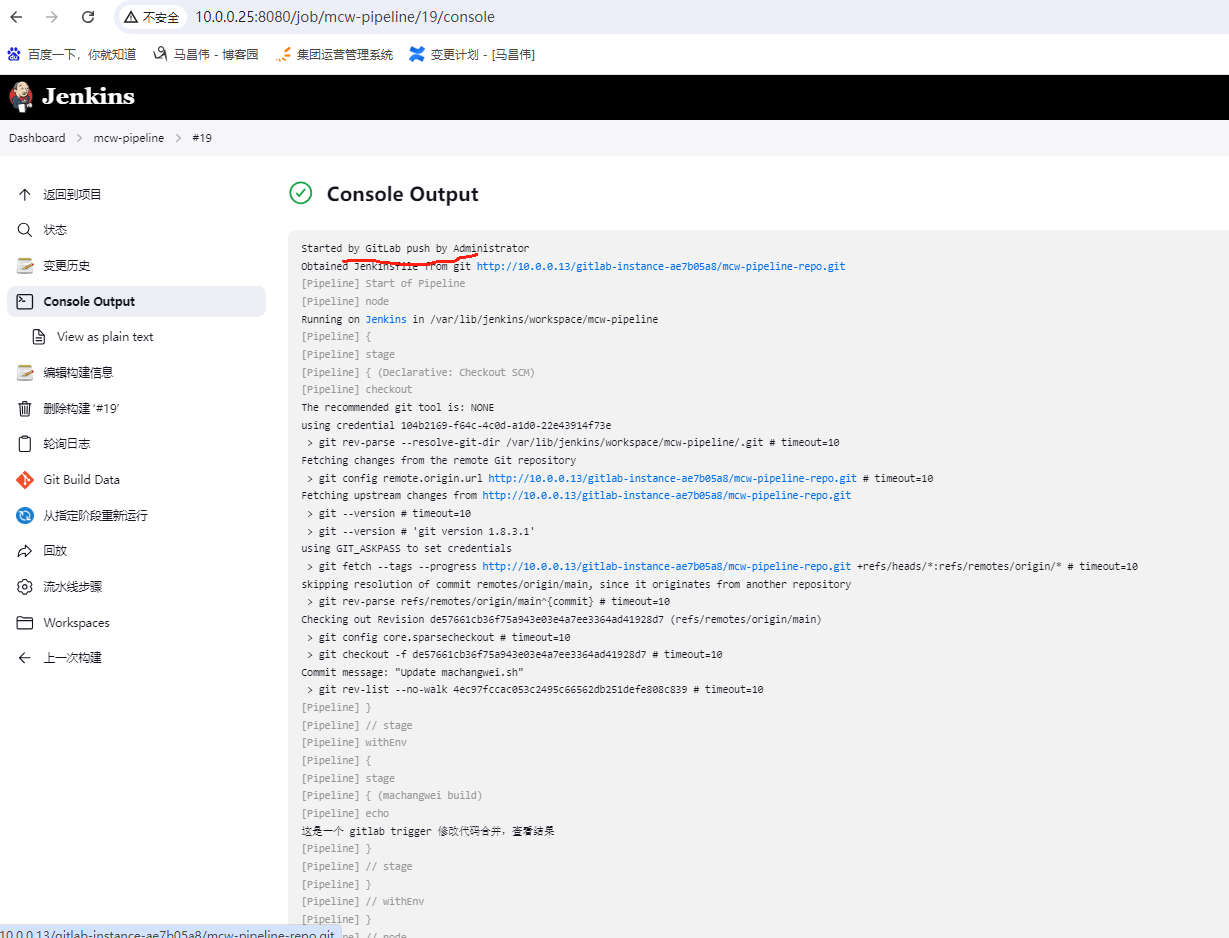Click the trash icon for 删除构建 '#19'
This screenshot has width=1229, height=938.
[x=25, y=408]
